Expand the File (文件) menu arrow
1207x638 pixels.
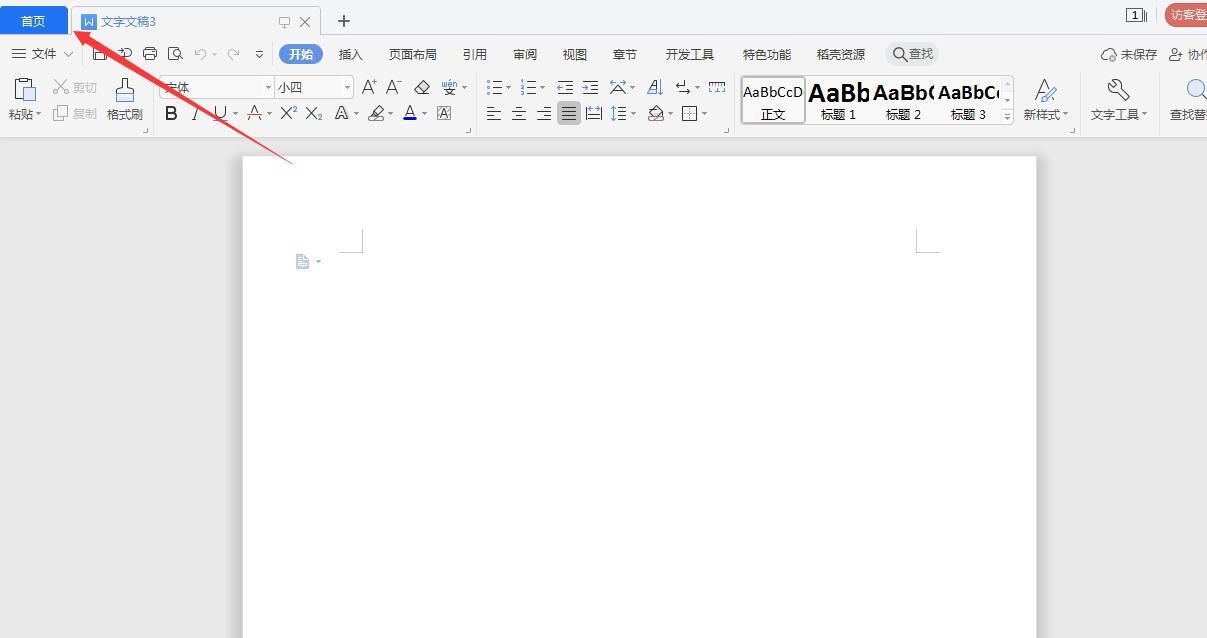click(68, 54)
